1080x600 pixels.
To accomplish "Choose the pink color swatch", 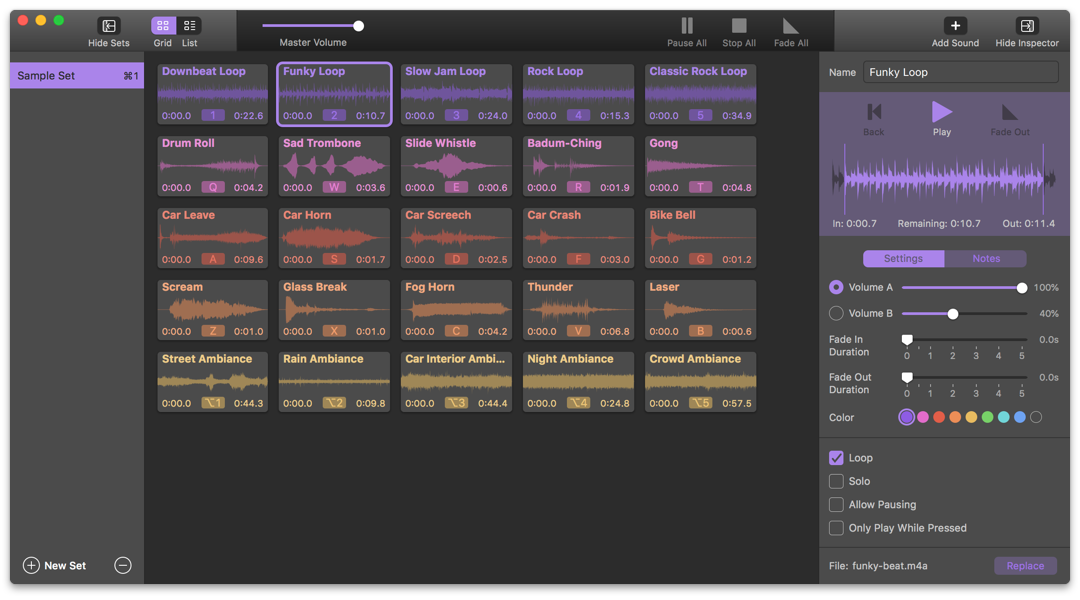I will (923, 417).
